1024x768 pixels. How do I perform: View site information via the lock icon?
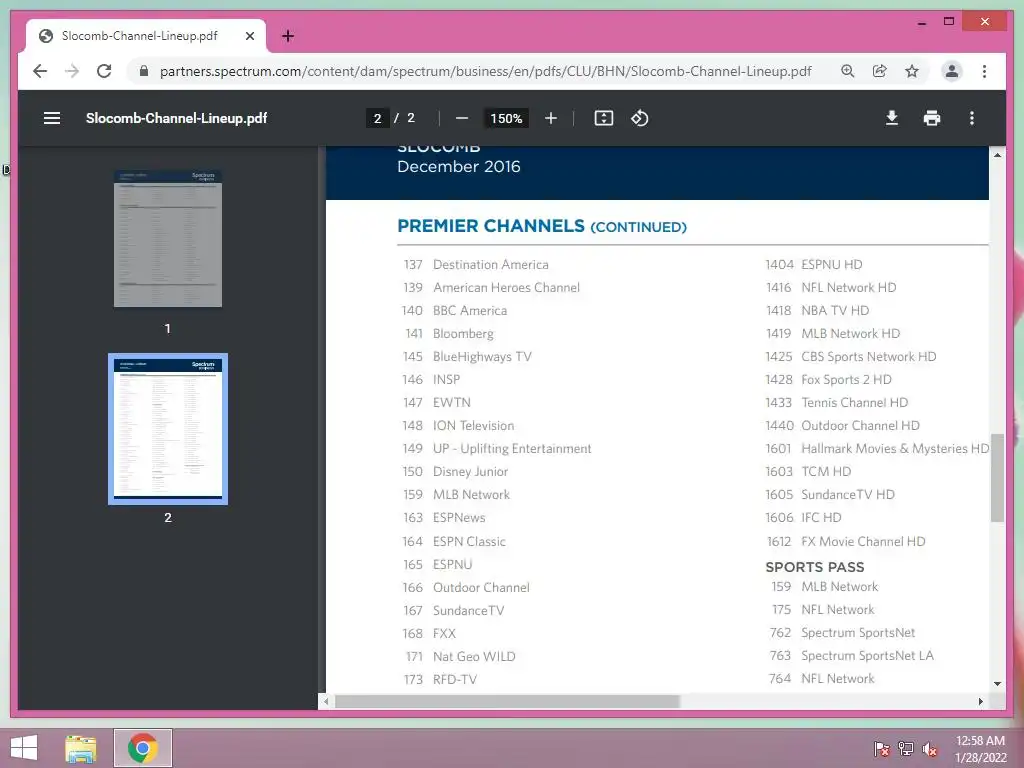point(144,71)
